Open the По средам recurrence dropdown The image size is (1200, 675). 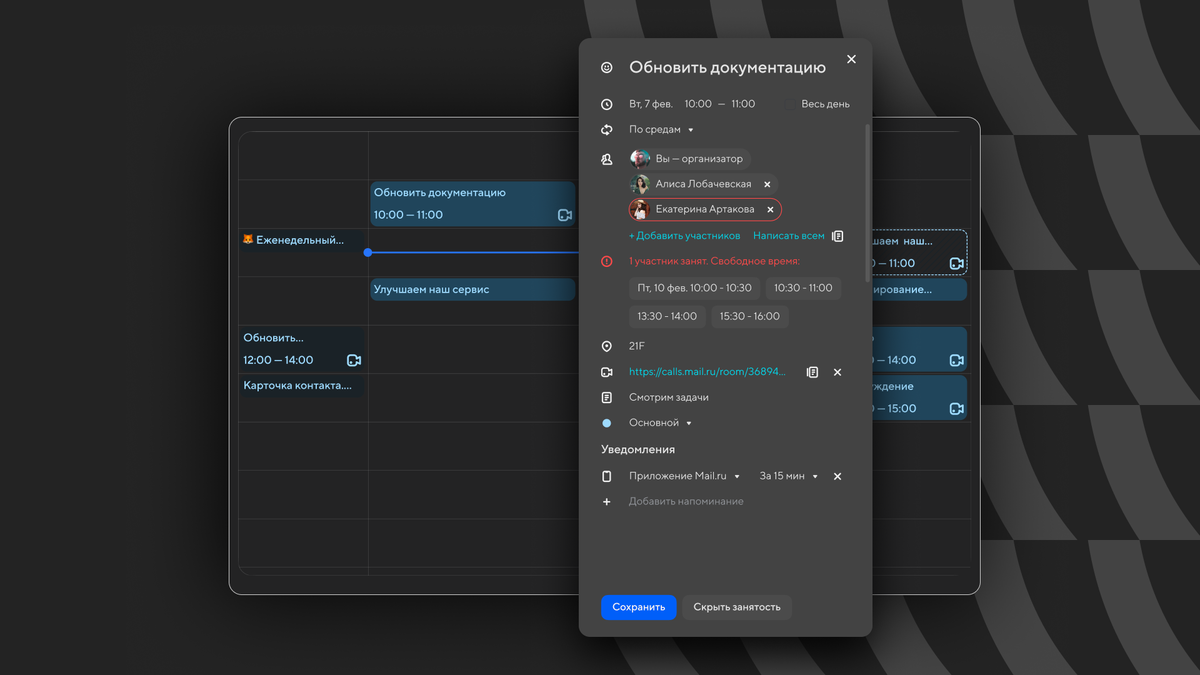[x=656, y=129]
